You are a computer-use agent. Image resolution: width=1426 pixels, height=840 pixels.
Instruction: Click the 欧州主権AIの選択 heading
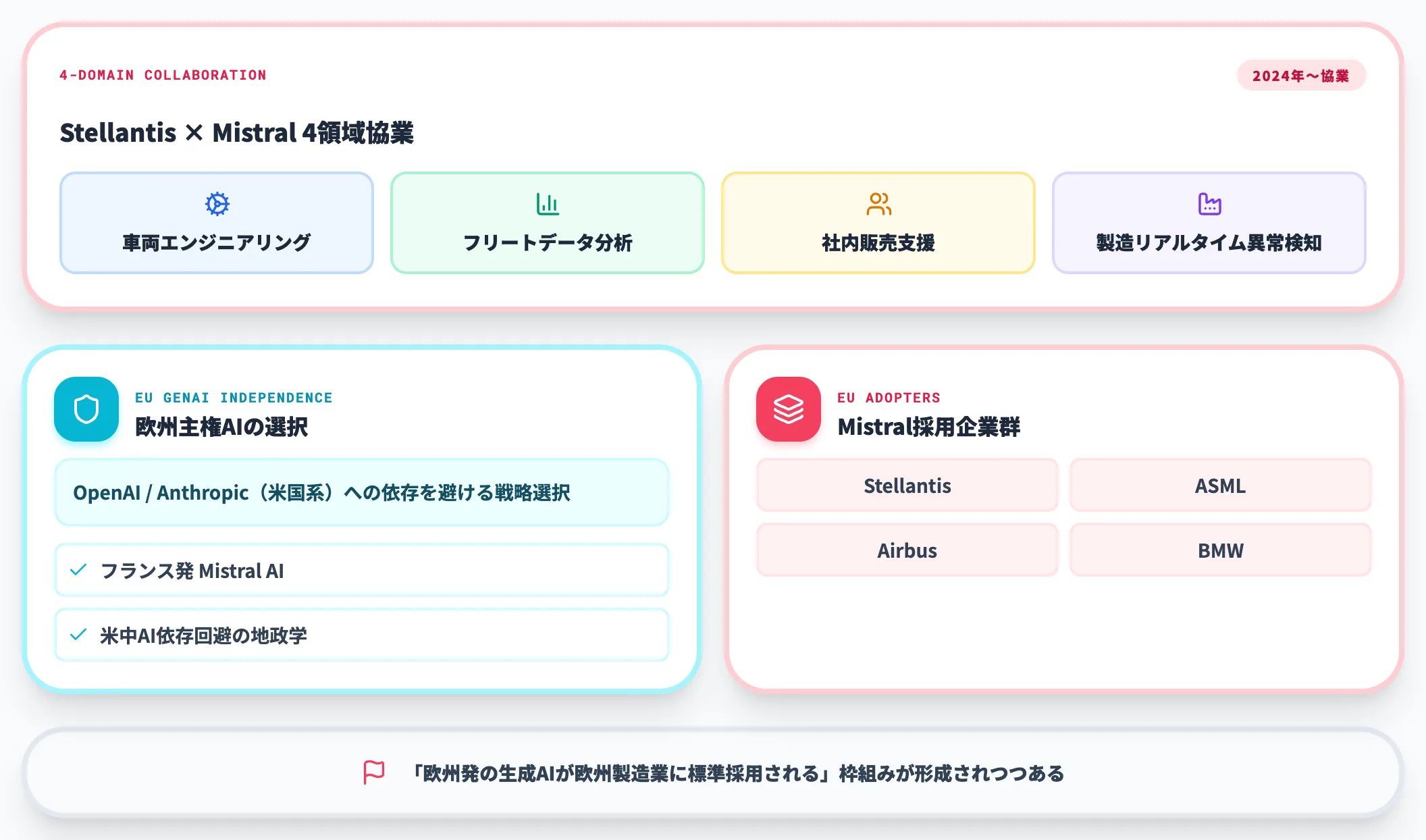(x=221, y=427)
